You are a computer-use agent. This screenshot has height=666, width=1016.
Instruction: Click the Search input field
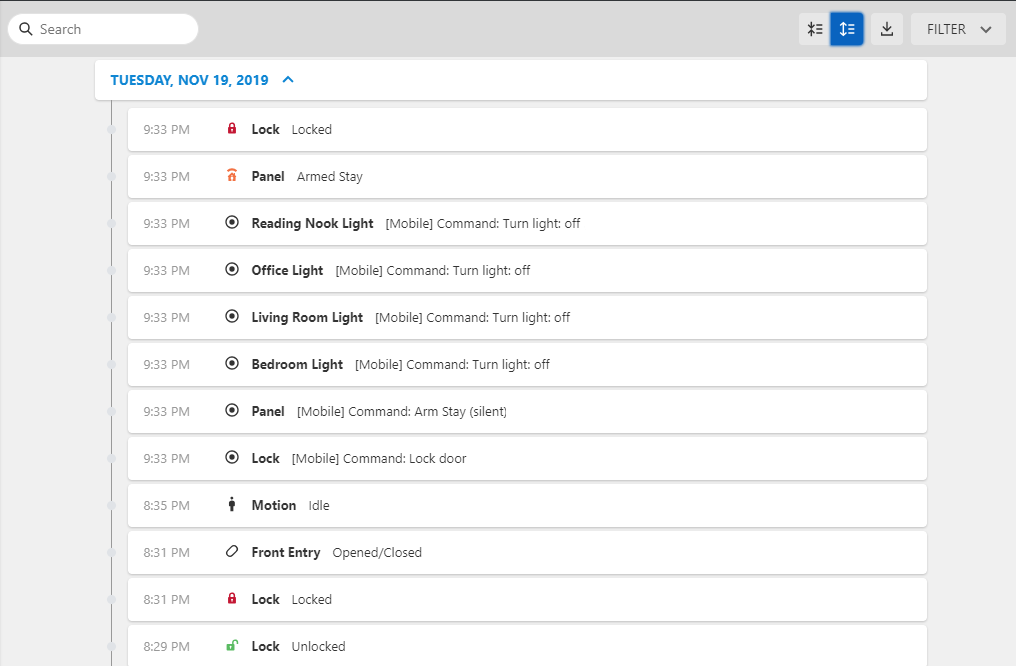(x=102, y=29)
